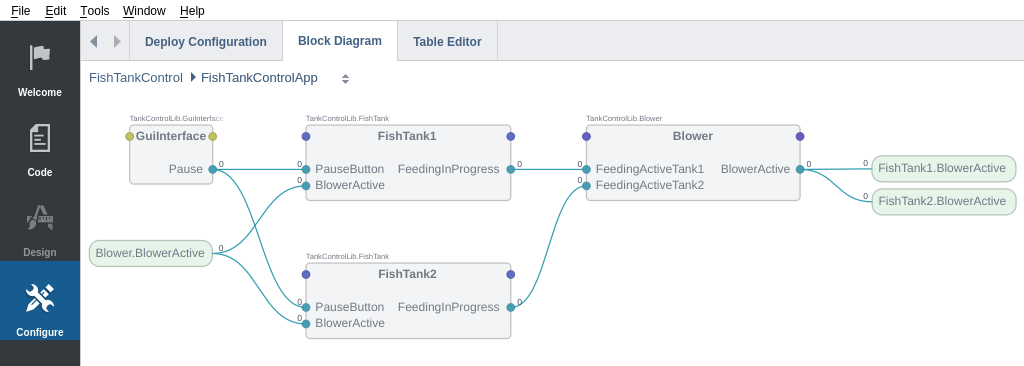The width and height of the screenshot is (1024, 366).
Task: Click the forward navigation arrow
Action: [118, 41]
